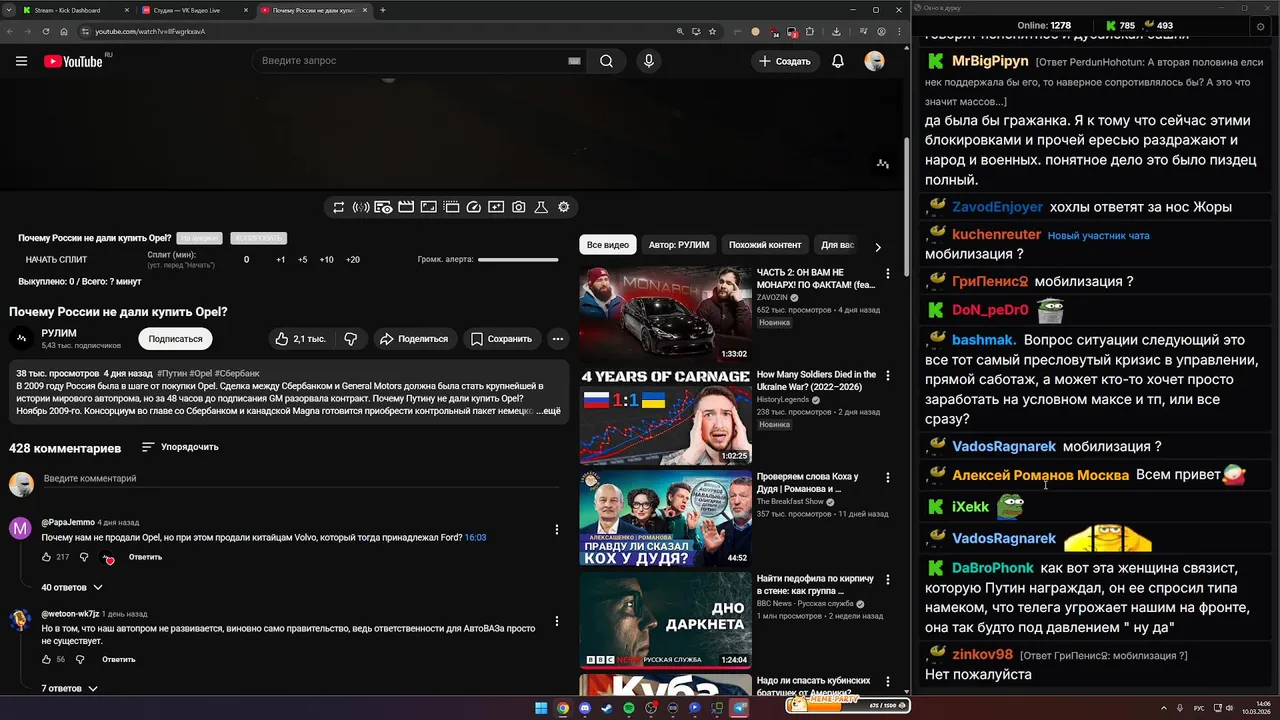Screen dimensions: 1280x720
Task: Add +10 minutes to split
Action: (326, 260)
